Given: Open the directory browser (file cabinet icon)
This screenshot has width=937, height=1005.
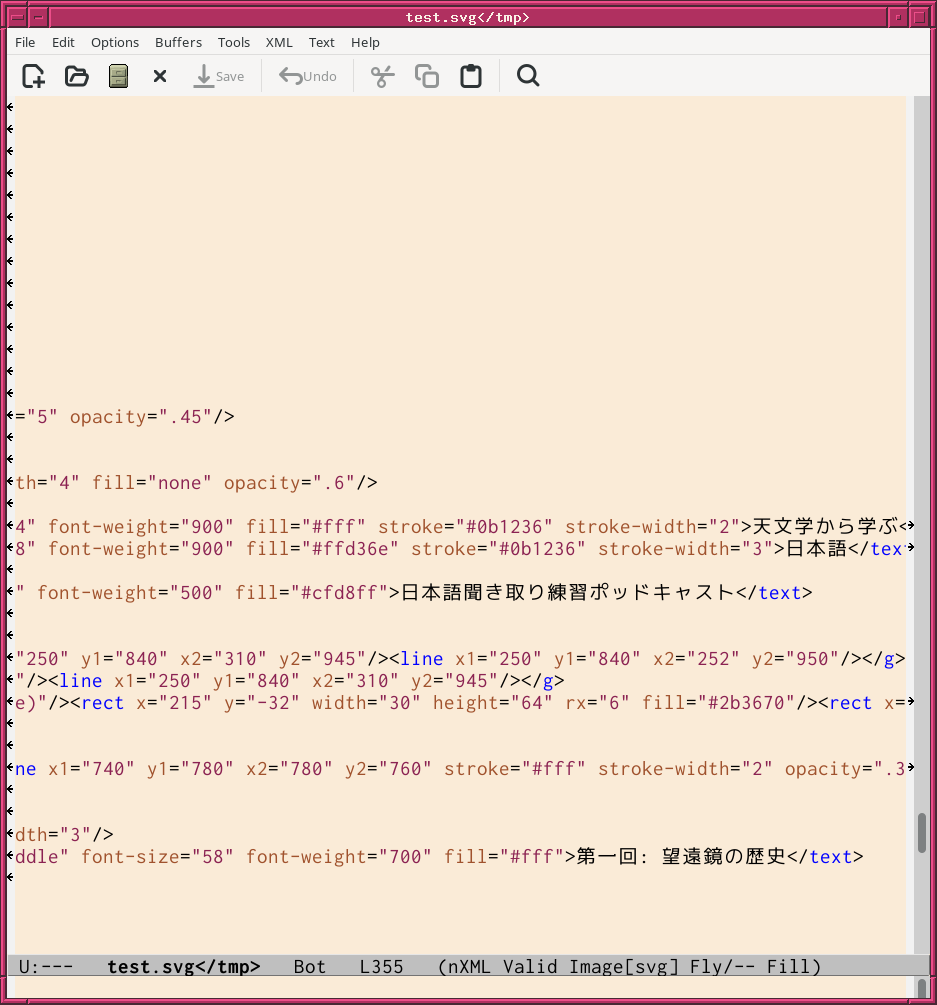Looking at the screenshot, I should (x=119, y=76).
